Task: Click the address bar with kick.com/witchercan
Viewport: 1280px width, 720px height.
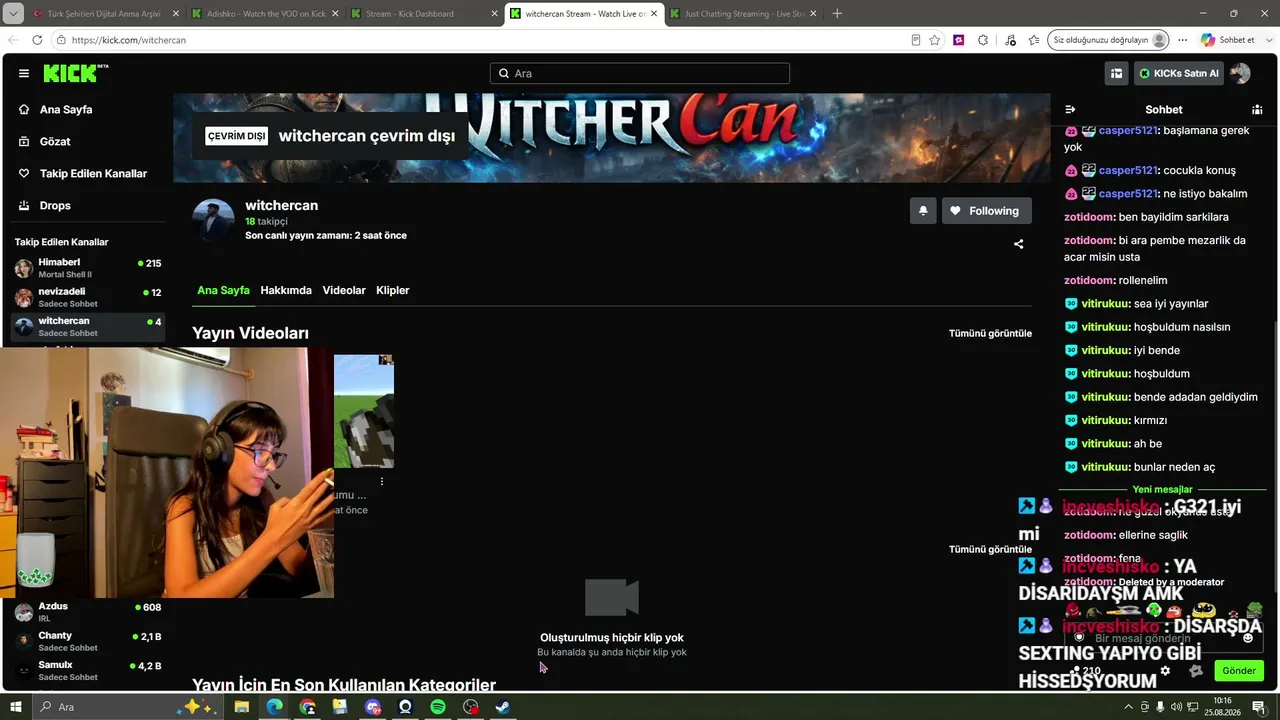Action: pyautogui.click(x=480, y=40)
